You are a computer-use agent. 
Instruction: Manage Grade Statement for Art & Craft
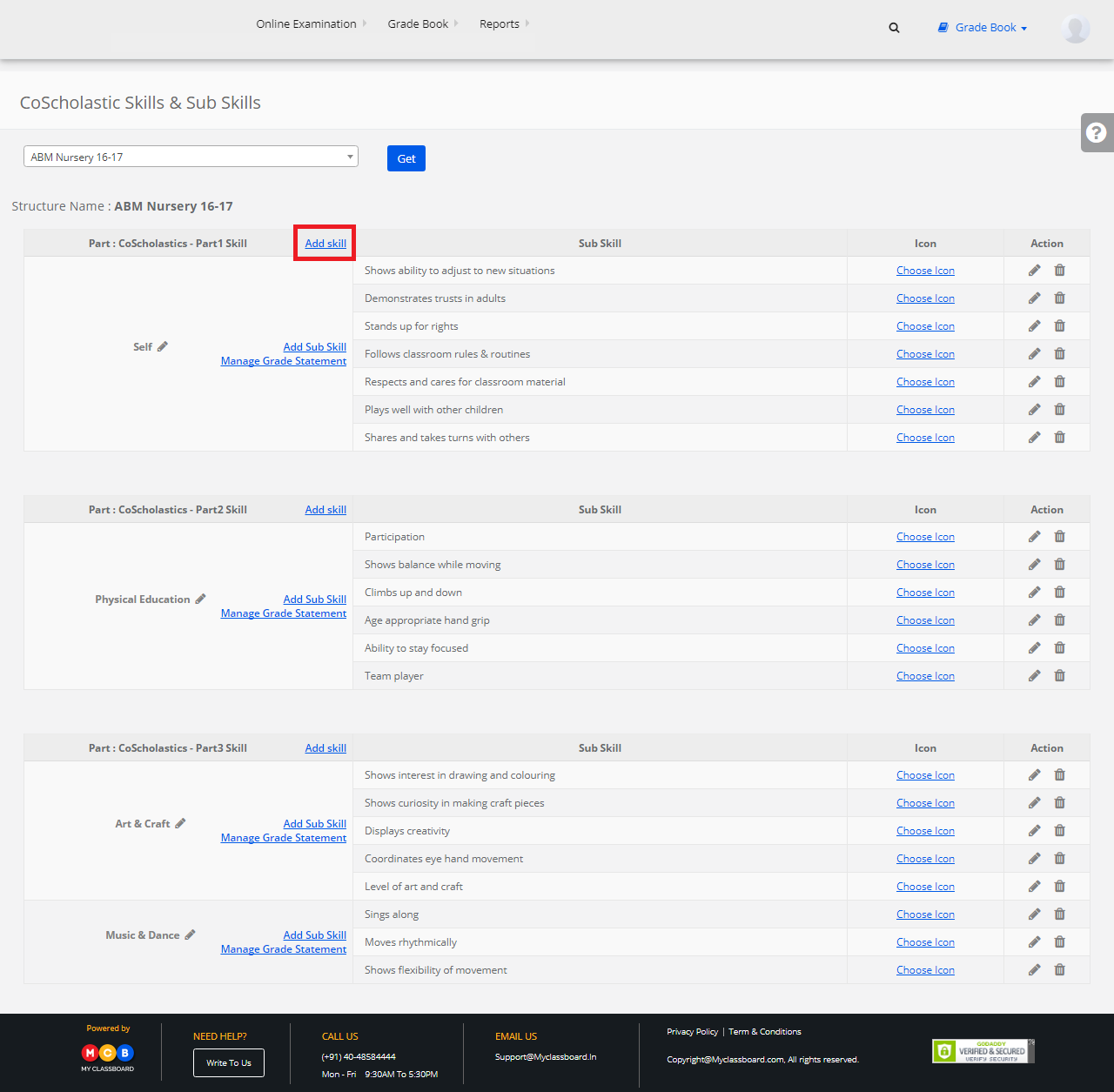pyautogui.click(x=284, y=838)
